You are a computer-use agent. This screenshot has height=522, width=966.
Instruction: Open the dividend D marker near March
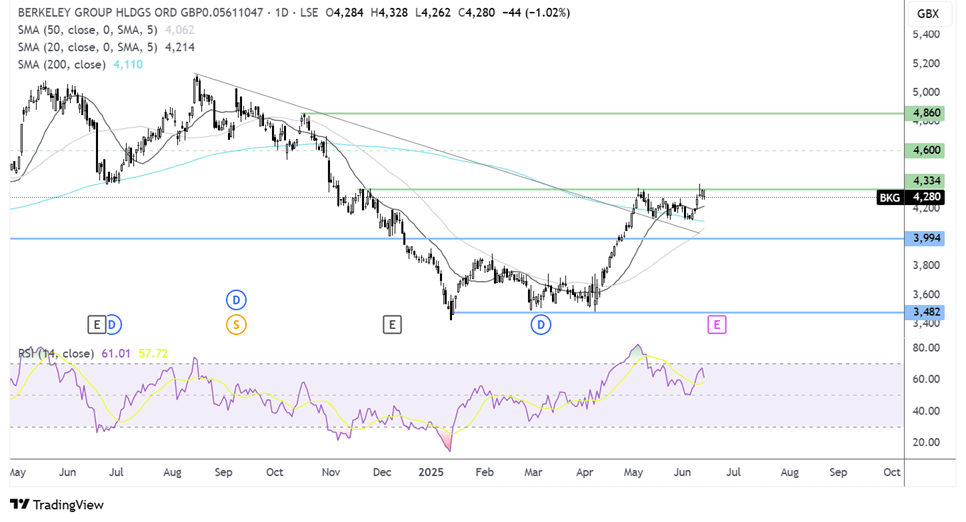click(541, 324)
